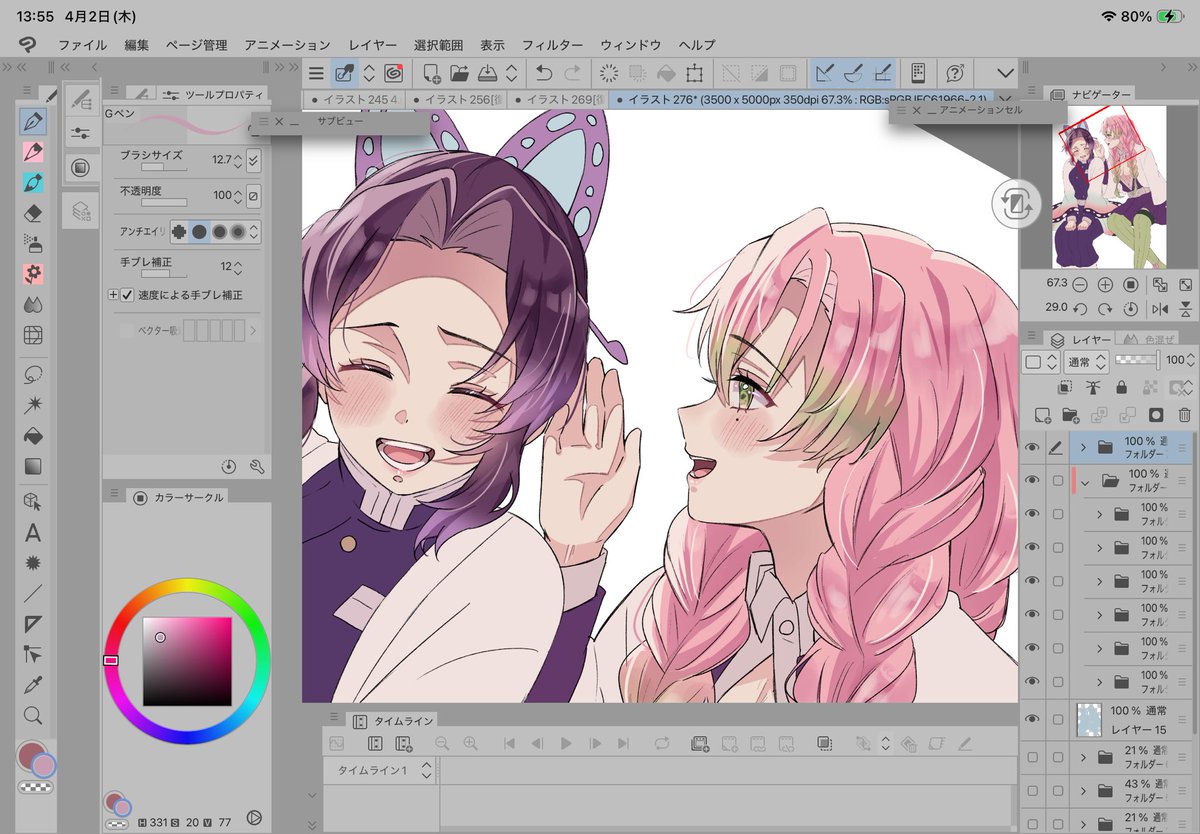Image resolution: width=1200 pixels, height=834 pixels.
Task: Toggle reference layer lighthouse icon
Action: click(1093, 387)
